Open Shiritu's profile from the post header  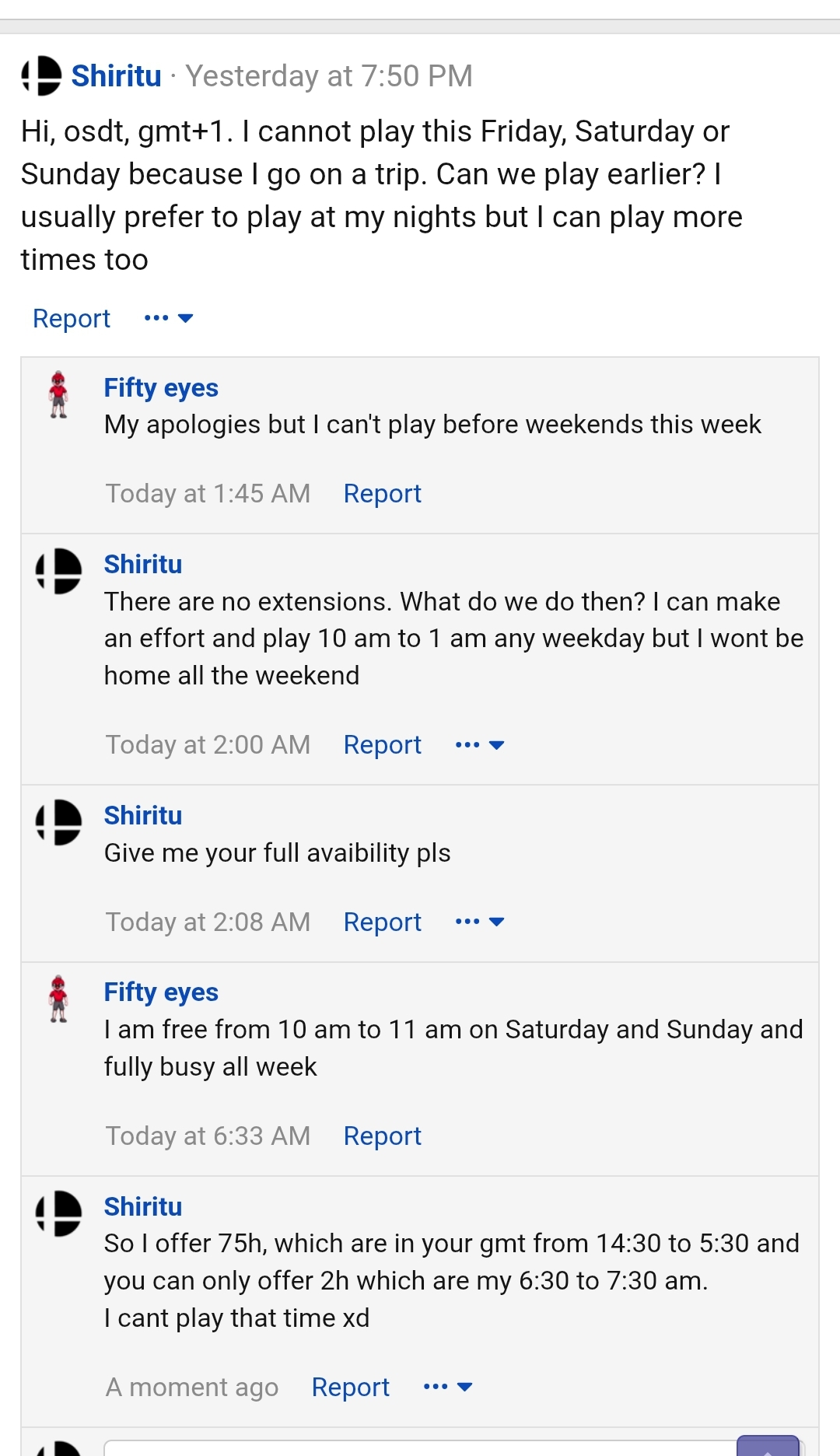coord(117,76)
